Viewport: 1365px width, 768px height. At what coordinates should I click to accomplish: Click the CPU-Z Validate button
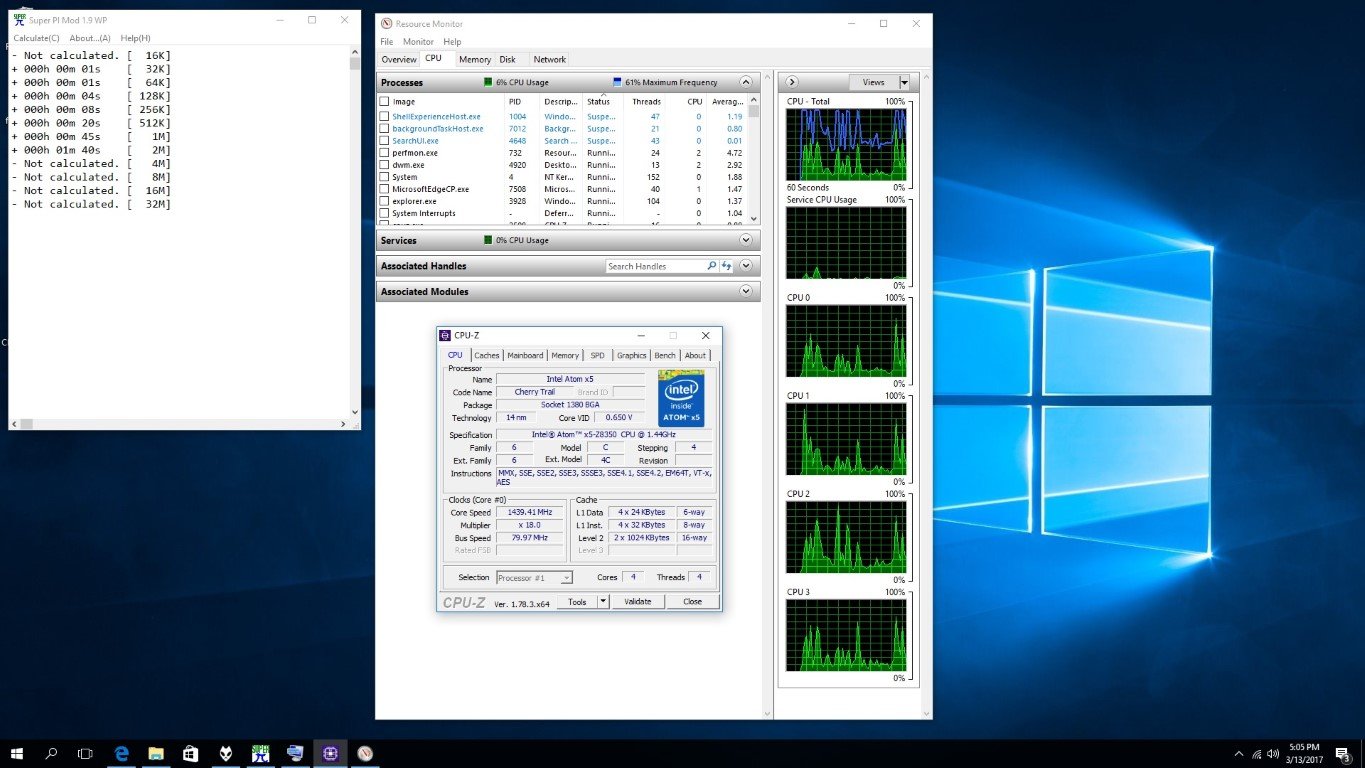pyautogui.click(x=637, y=601)
